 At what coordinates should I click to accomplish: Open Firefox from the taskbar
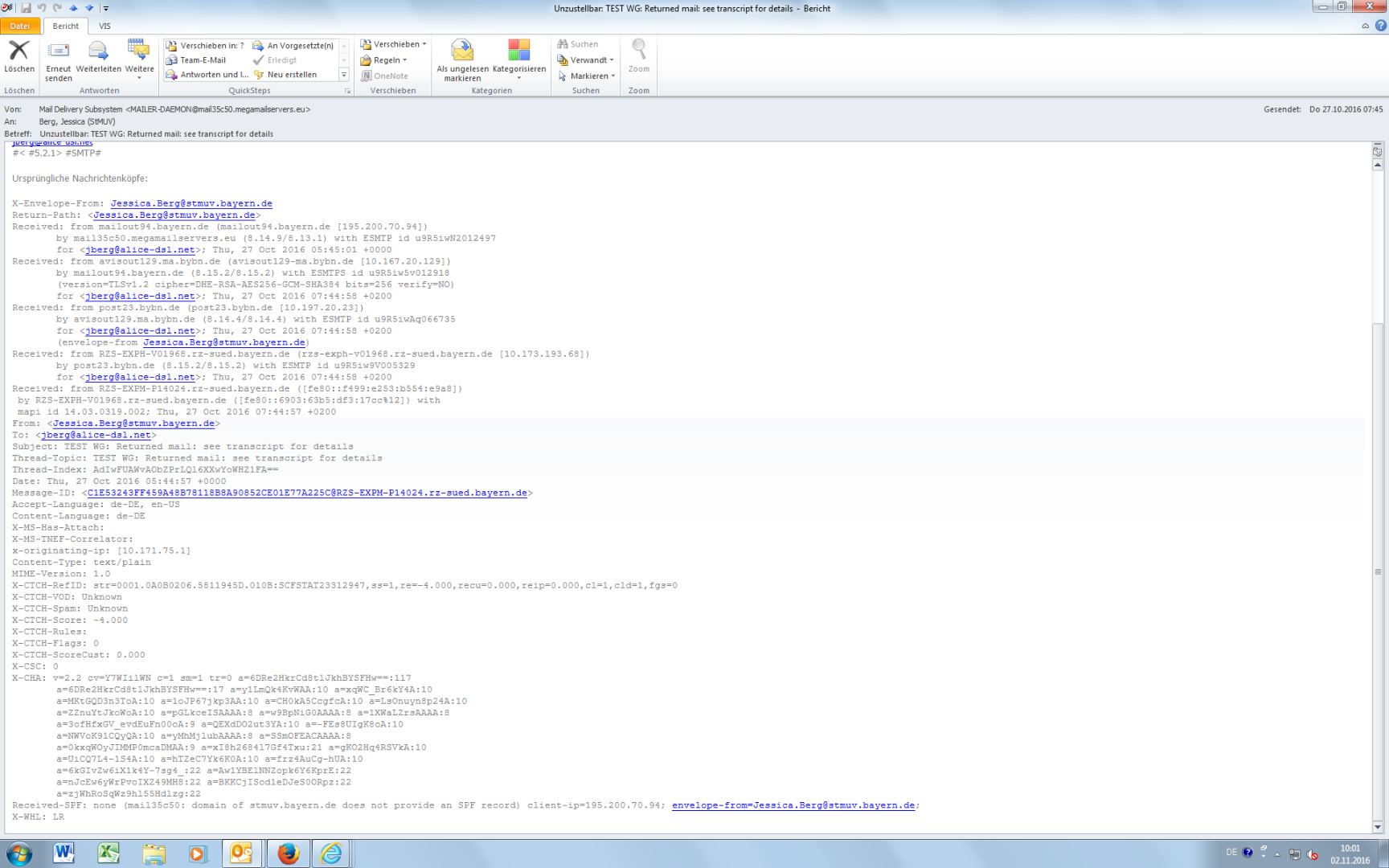288,854
